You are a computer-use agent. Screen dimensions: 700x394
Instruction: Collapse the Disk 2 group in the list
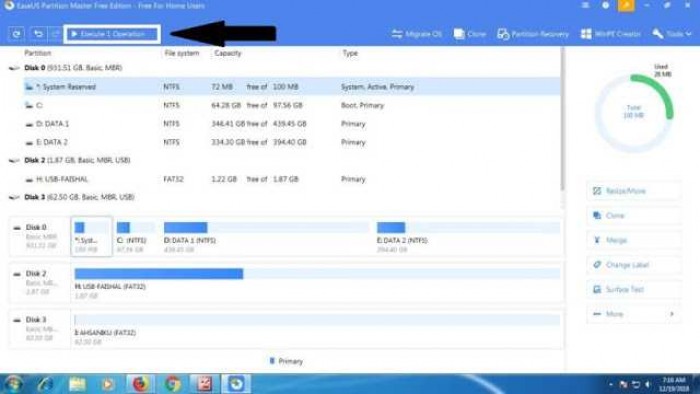pyautogui.click(x=14, y=161)
